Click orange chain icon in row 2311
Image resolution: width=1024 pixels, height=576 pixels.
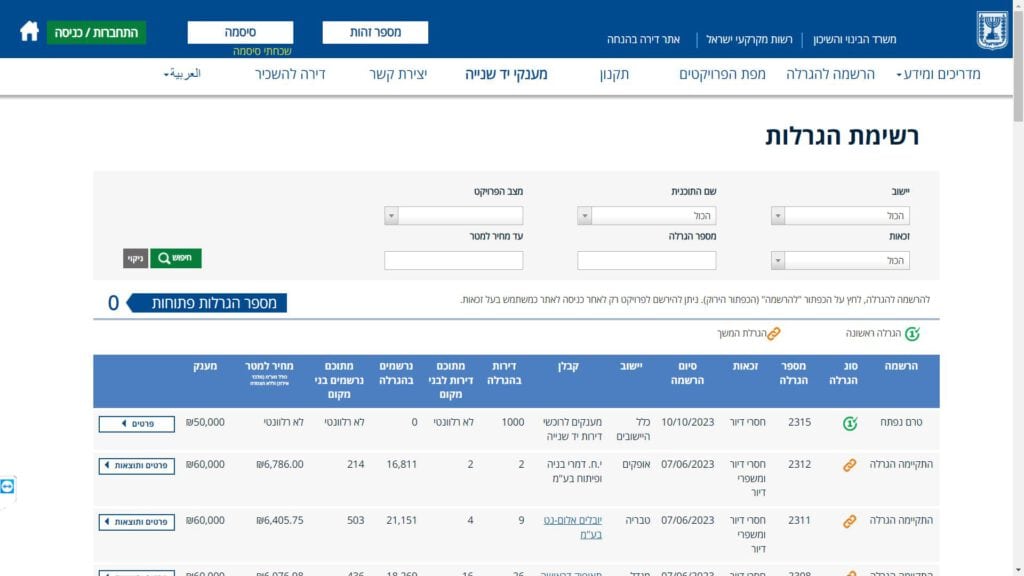pos(849,521)
